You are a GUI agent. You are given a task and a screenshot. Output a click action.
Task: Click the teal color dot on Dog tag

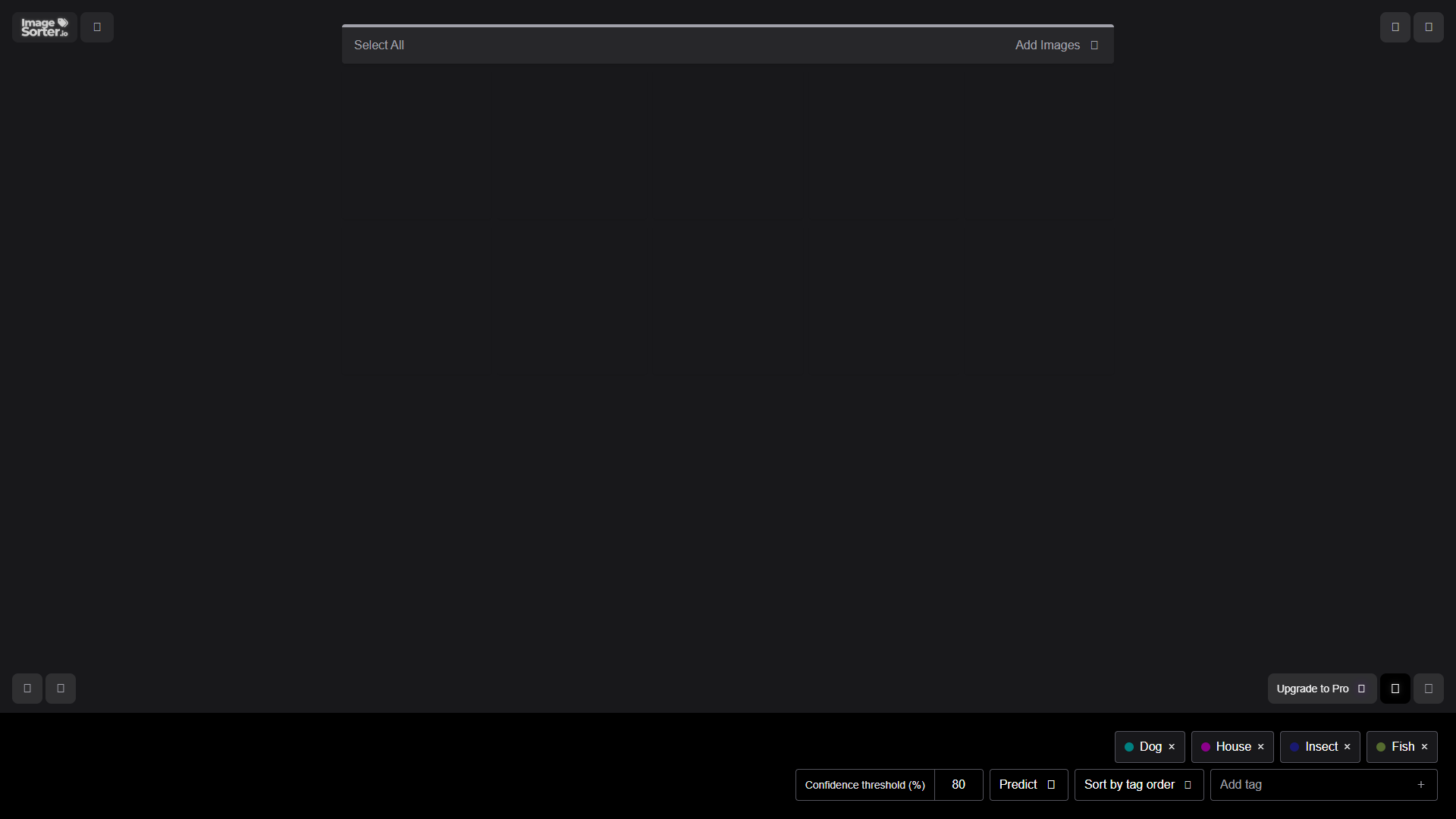point(1129,747)
